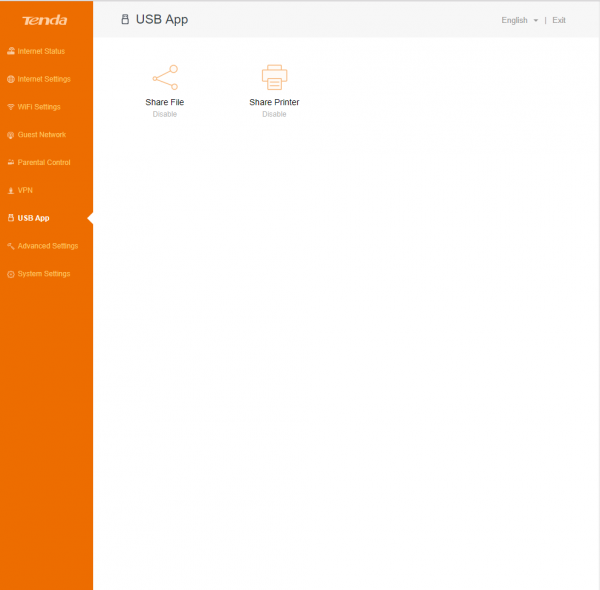
Task: Click the Internet Status sidebar icon
Action: 11,51
